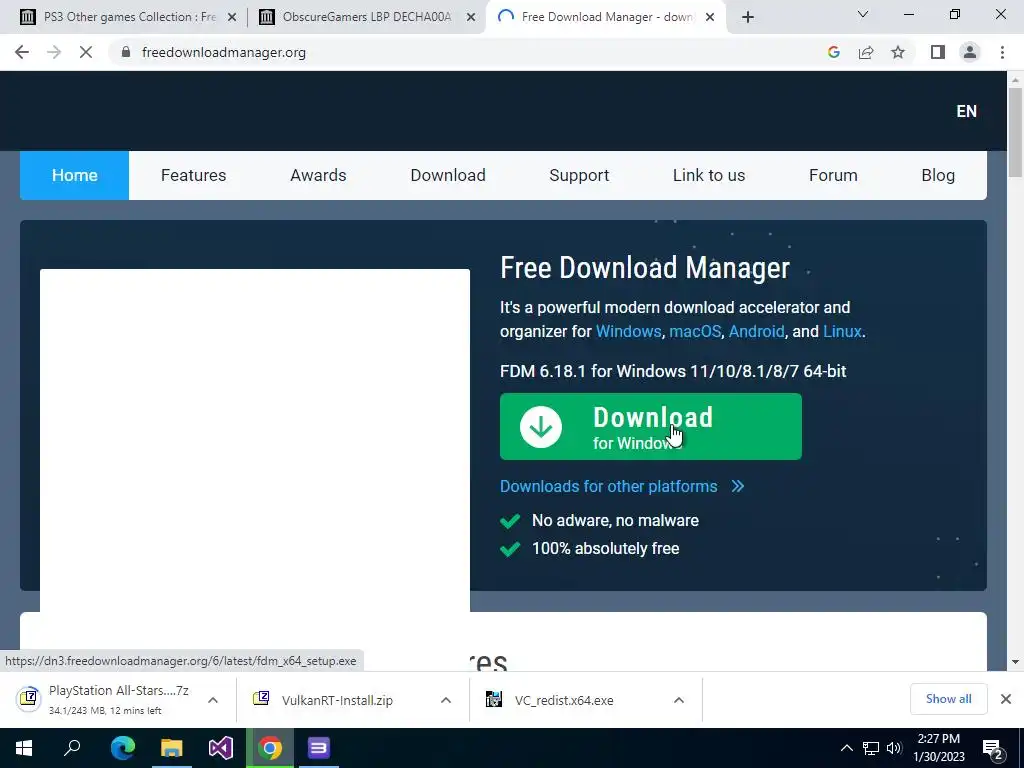Open Link to us navigation item
Viewport: 1024px width, 768px height.
pos(709,175)
